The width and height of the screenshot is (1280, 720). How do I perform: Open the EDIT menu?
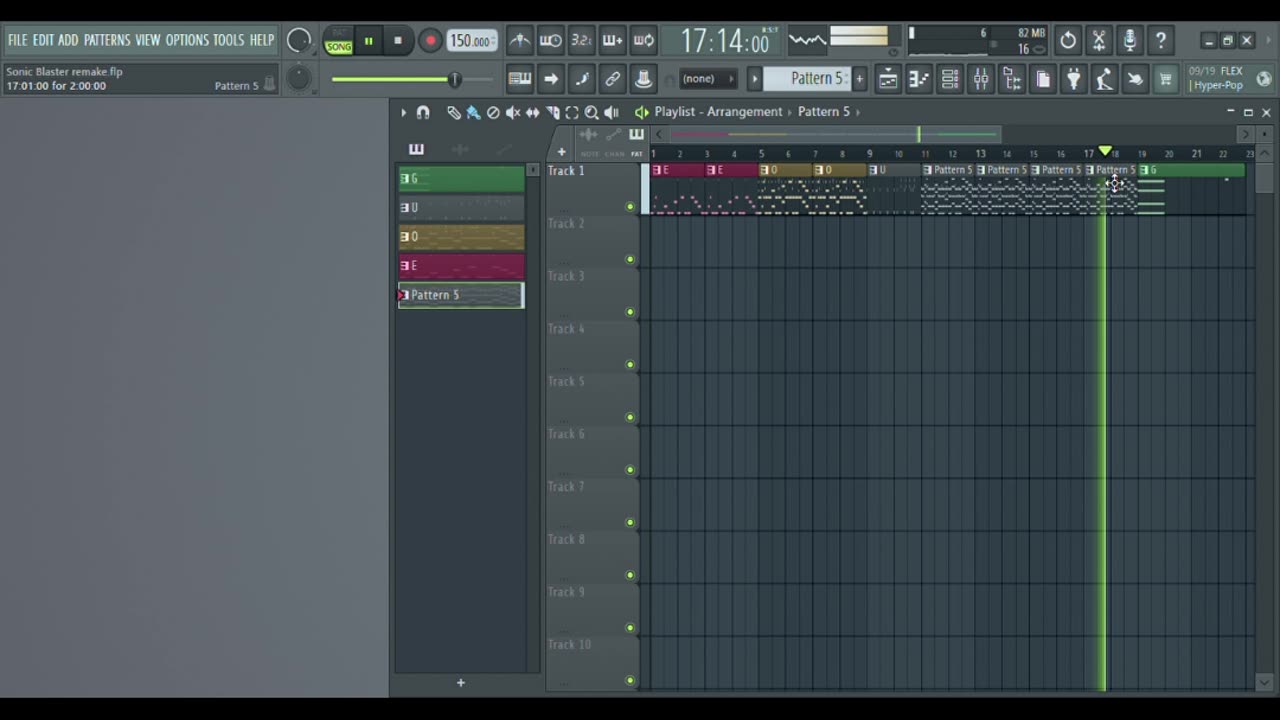point(43,40)
